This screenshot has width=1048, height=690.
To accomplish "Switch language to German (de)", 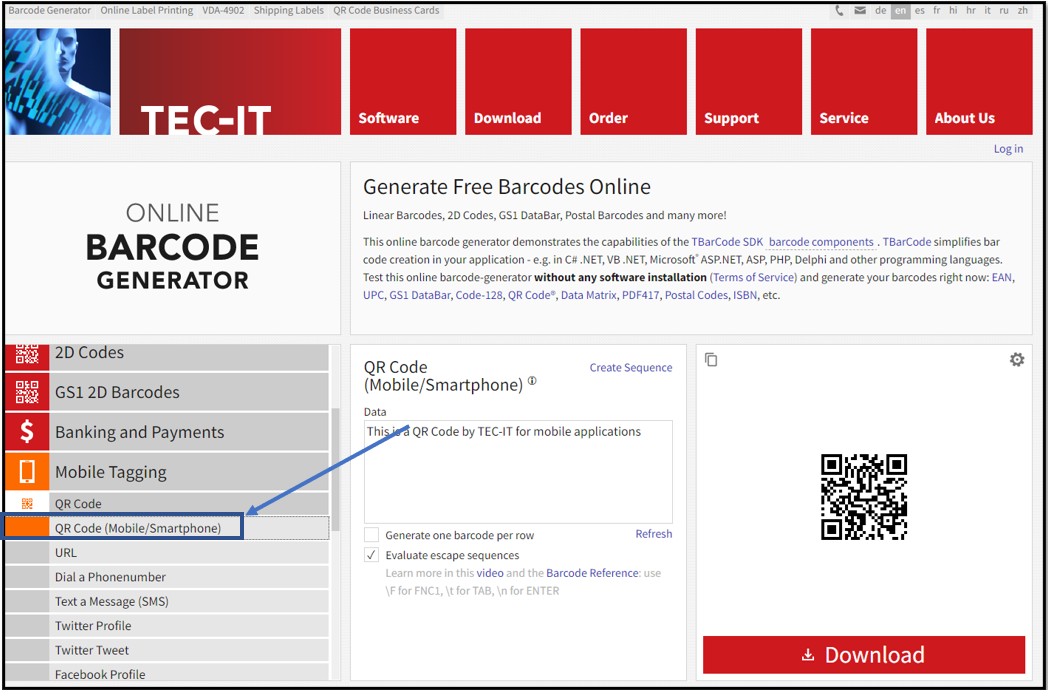I will (x=881, y=11).
